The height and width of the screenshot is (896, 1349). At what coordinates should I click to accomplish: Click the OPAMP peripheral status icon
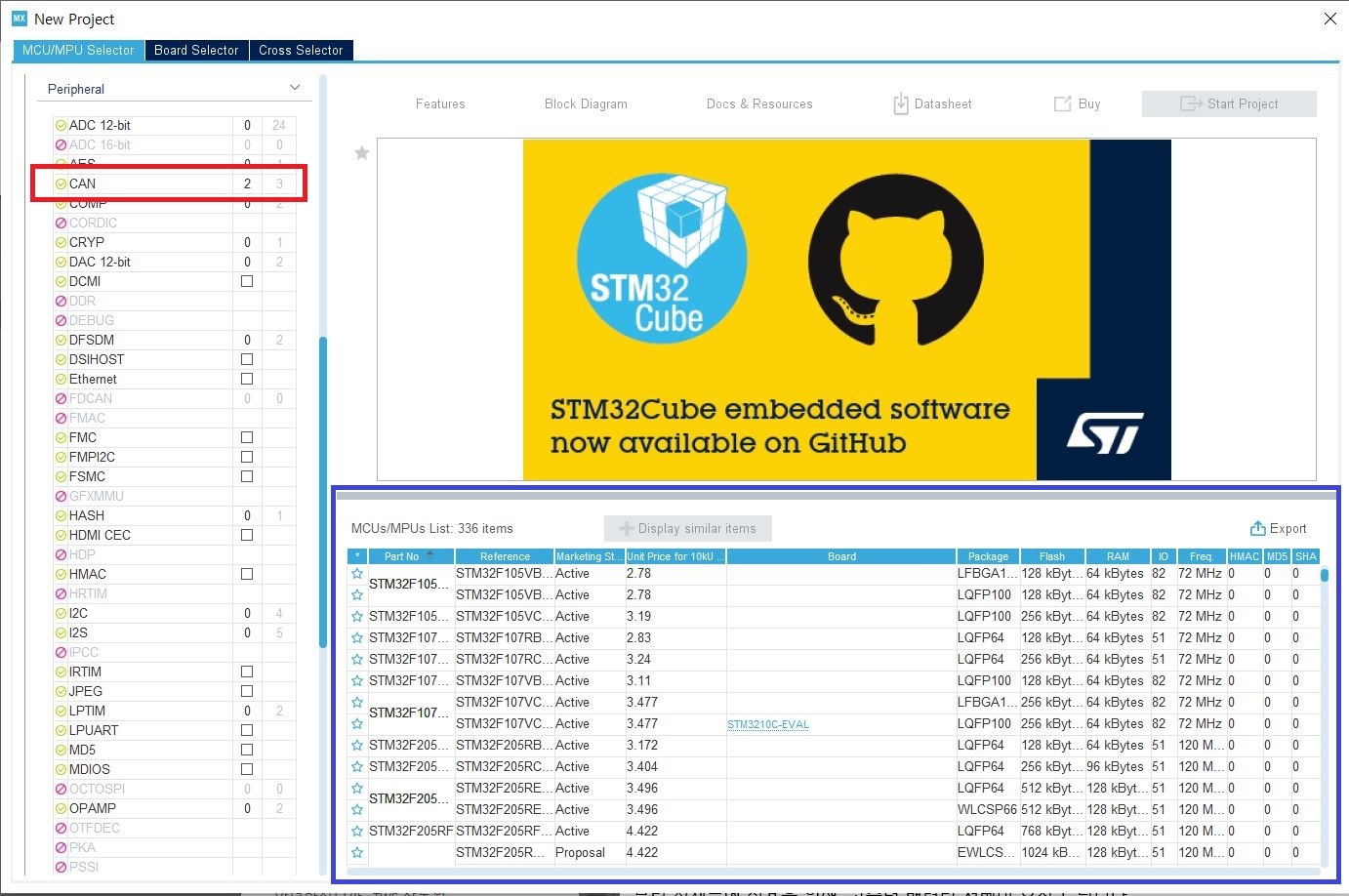[61, 808]
